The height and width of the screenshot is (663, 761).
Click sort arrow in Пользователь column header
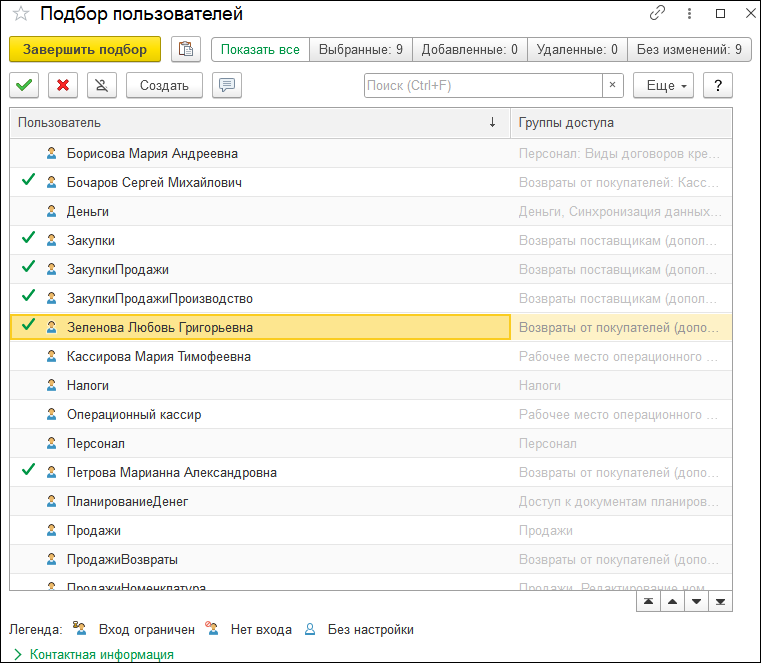point(492,122)
